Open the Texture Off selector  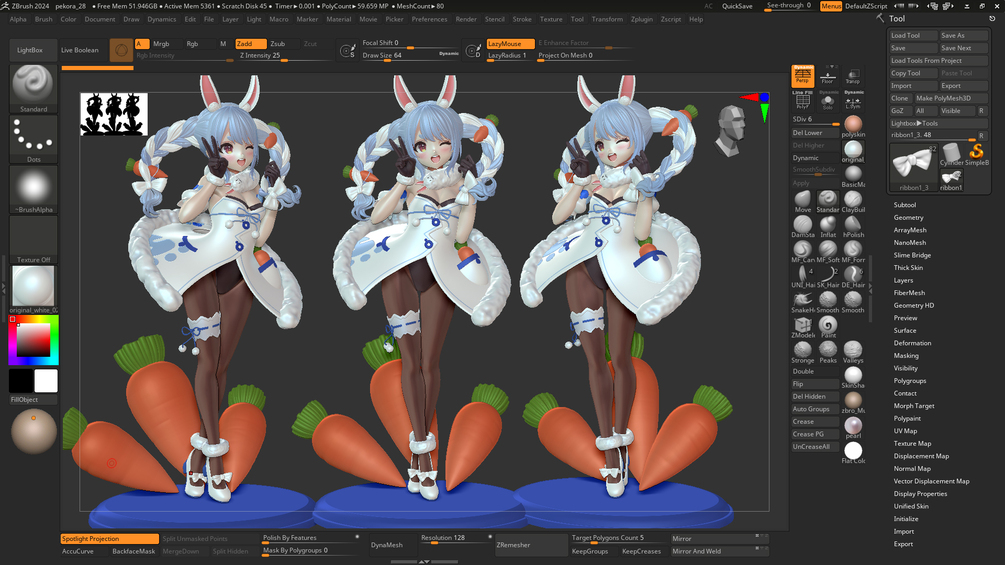[33, 240]
